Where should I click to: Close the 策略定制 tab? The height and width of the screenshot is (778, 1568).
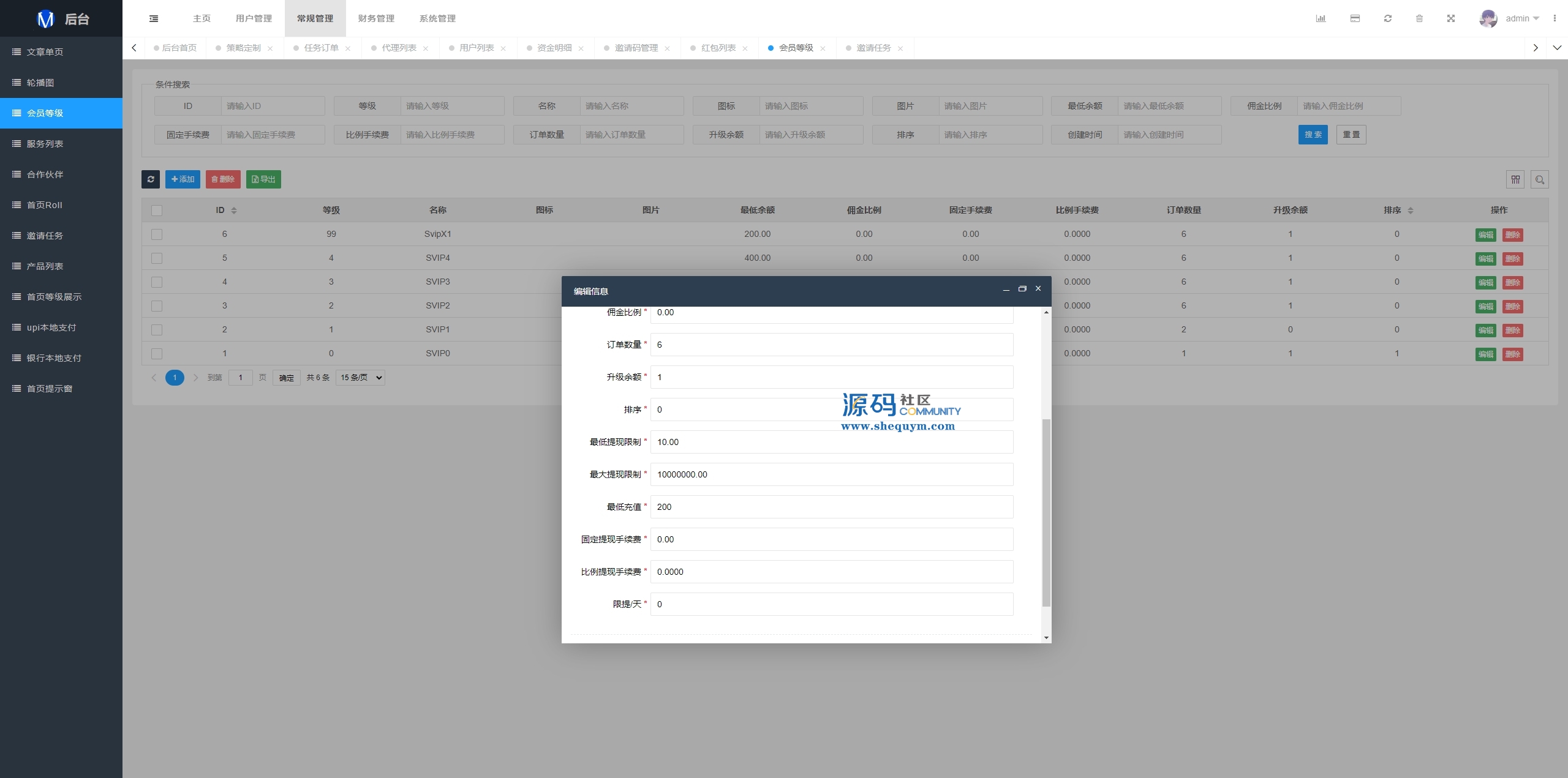(x=270, y=48)
